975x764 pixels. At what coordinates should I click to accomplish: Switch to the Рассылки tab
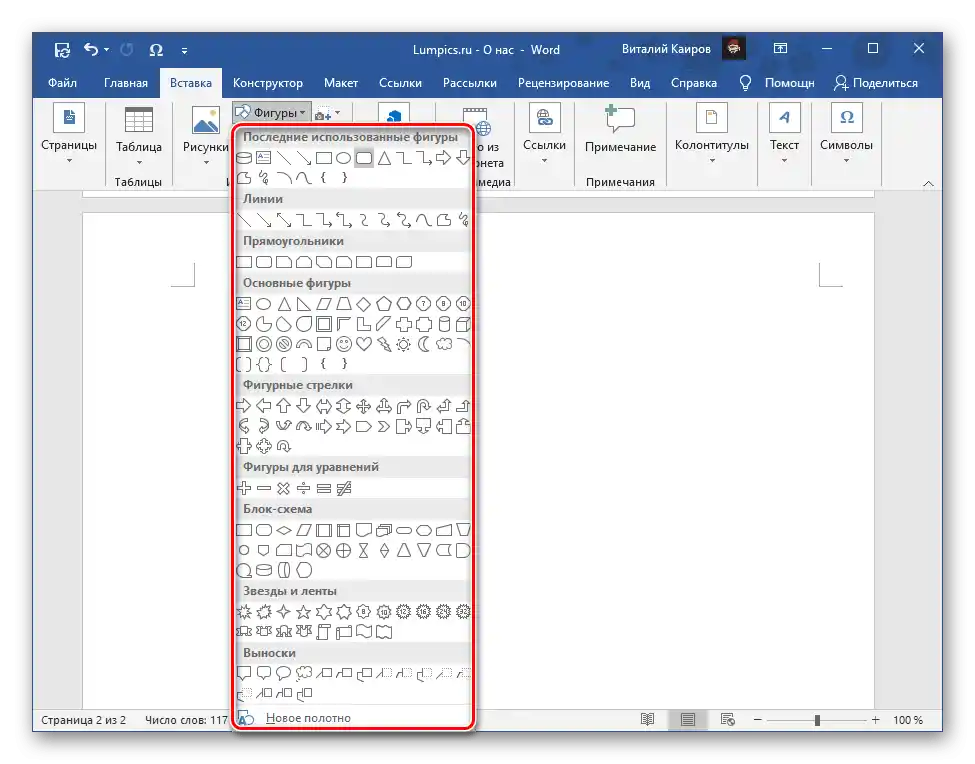pyautogui.click(x=469, y=83)
